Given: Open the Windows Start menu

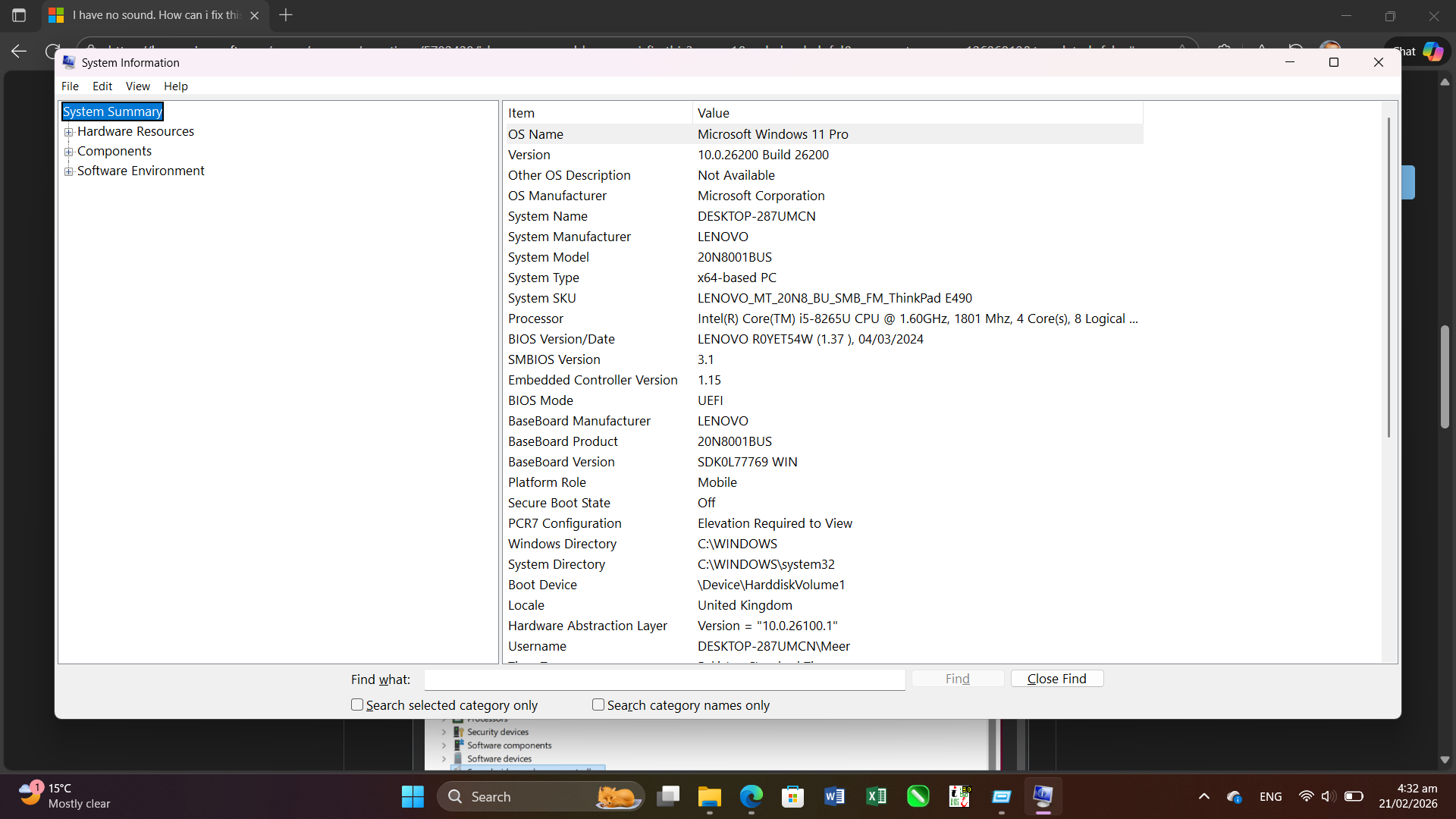Looking at the screenshot, I should tap(413, 796).
